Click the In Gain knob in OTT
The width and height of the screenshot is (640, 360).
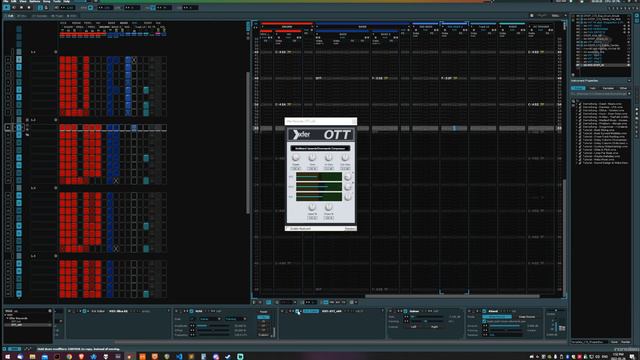329,158
